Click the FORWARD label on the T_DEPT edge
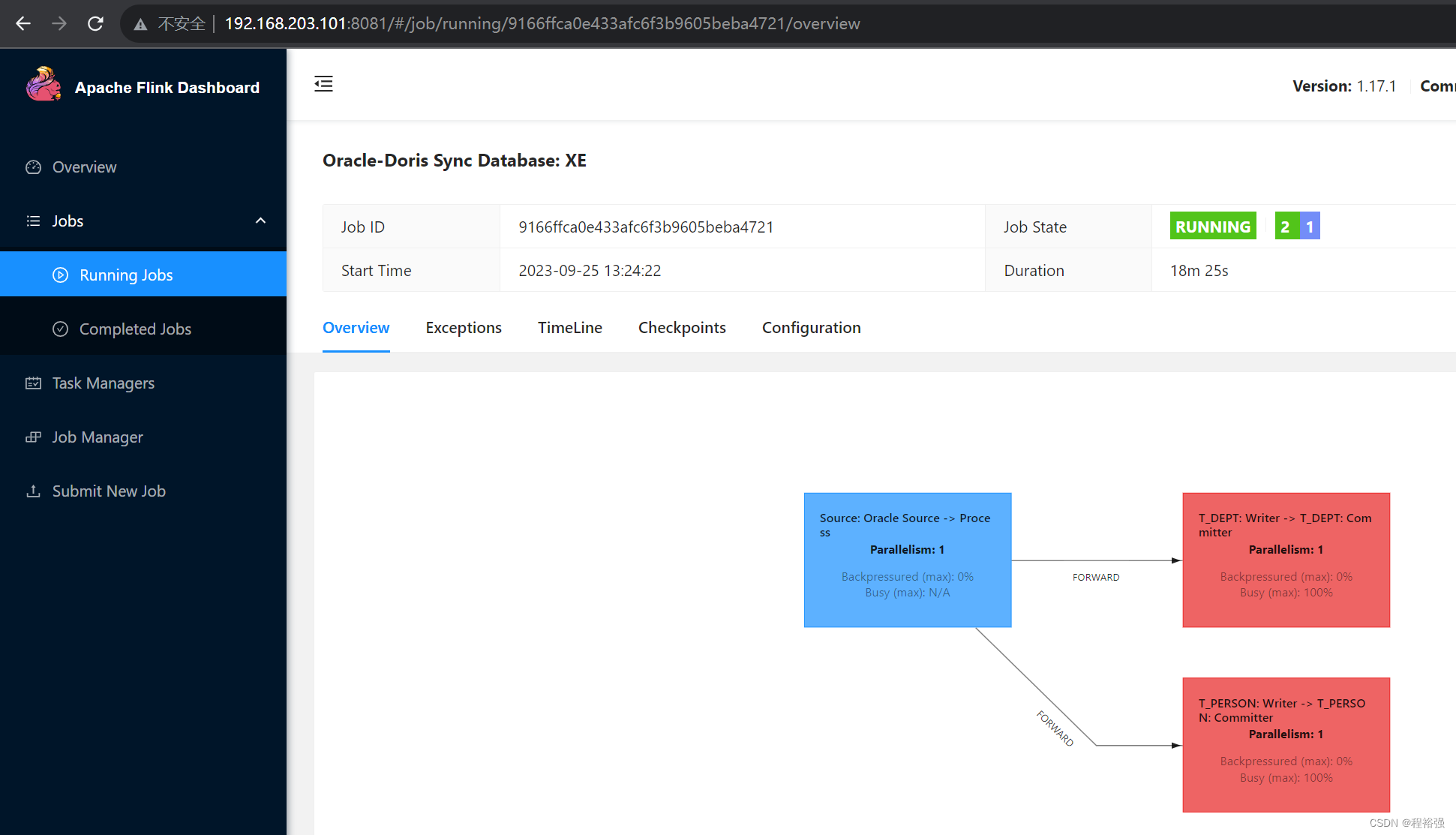The height and width of the screenshot is (835, 1456). [x=1095, y=577]
